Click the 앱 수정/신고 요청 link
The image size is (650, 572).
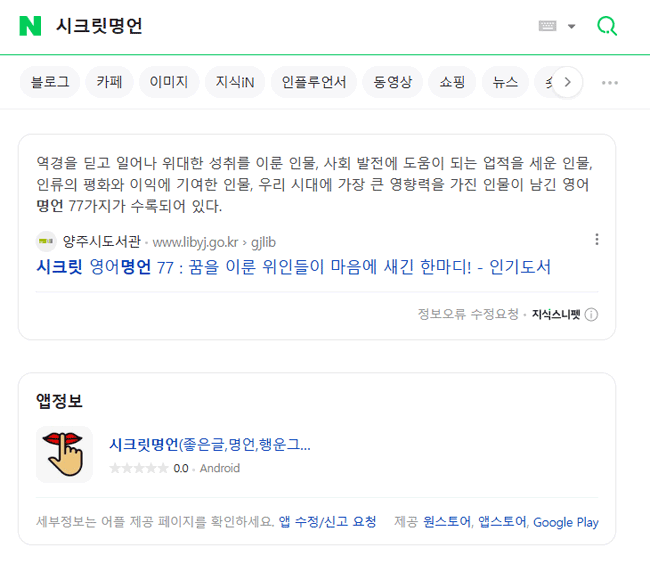327,521
